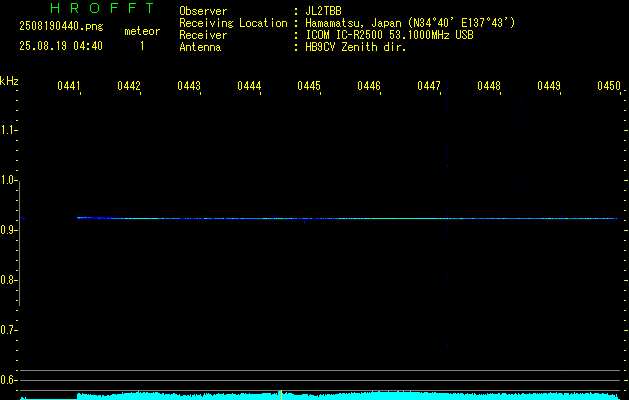Click the observer callsign JL2TBB
This screenshot has height=400, width=629.
(323, 11)
